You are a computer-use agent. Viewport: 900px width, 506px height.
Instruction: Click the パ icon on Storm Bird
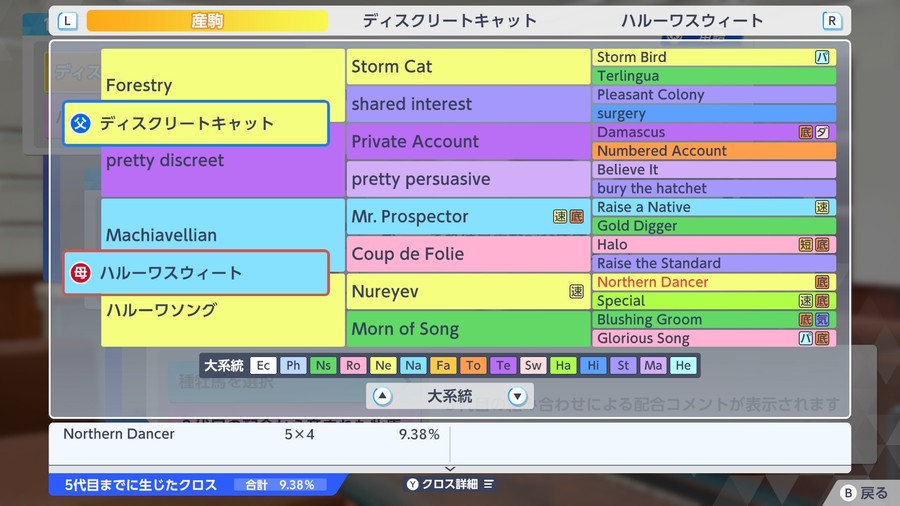822,57
